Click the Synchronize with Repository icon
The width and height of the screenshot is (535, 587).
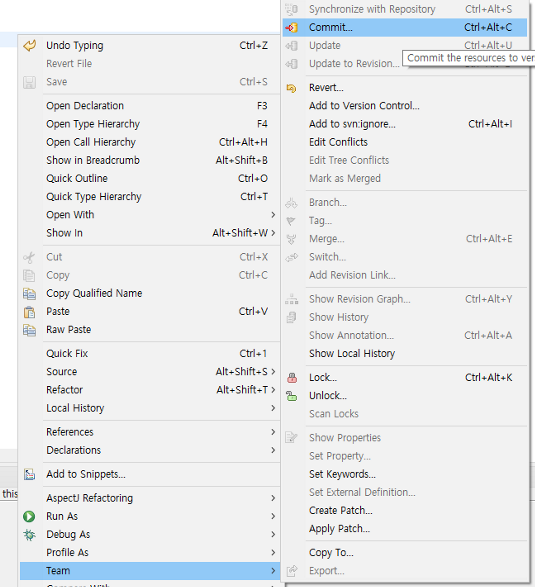(x=292, y=9)
